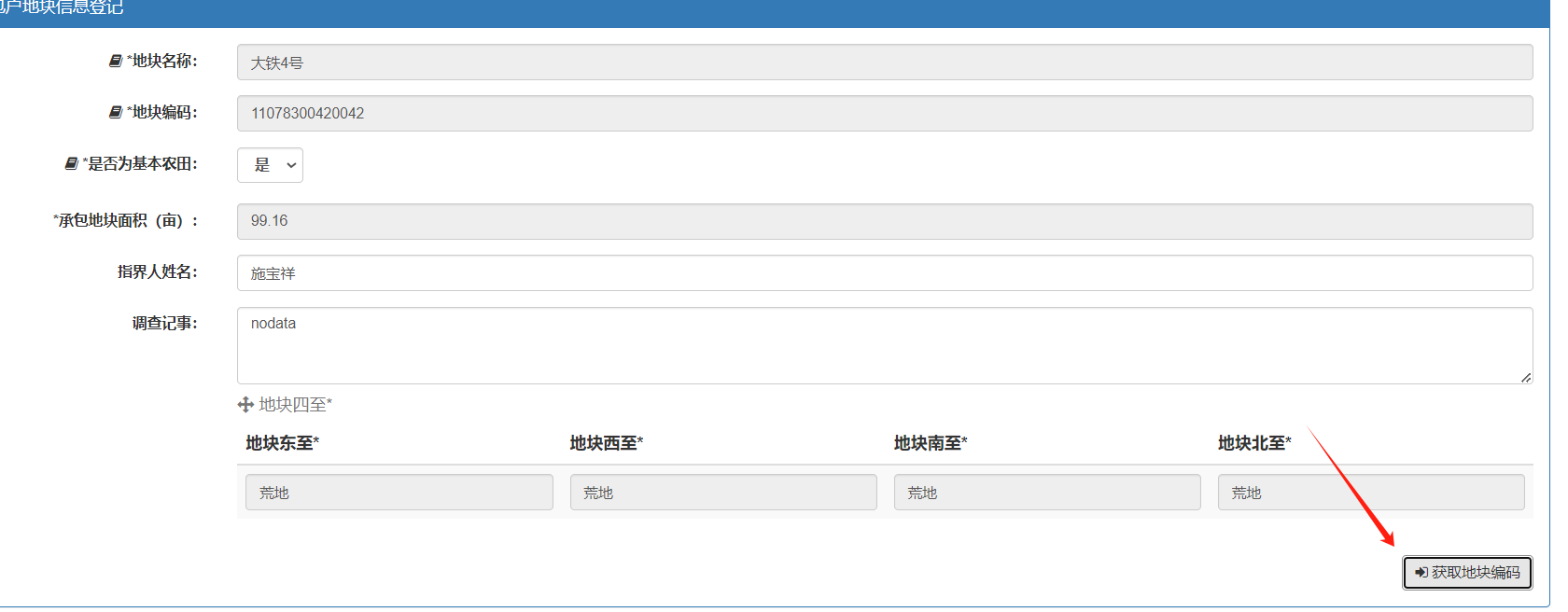This screenshot has width=1568, height=612.
Task: Click the 地块信息登记 panel header title
Action: 62,8
